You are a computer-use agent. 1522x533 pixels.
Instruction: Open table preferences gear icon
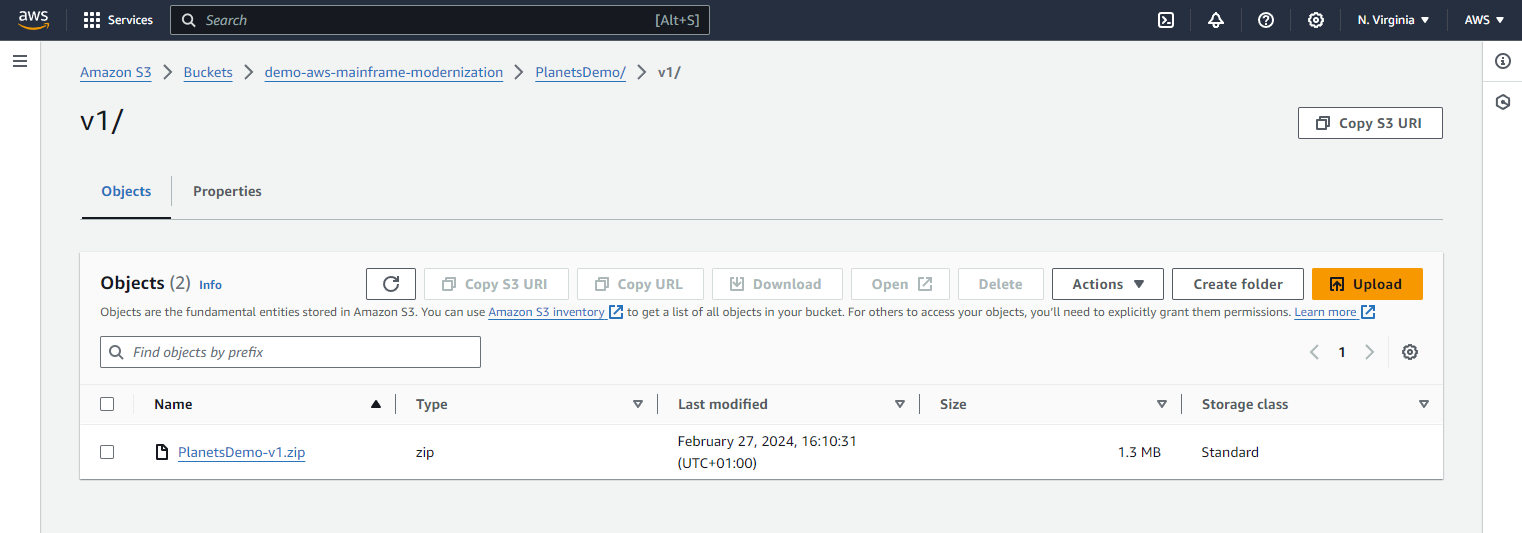pyautogui.click(x=1410, y=352)
